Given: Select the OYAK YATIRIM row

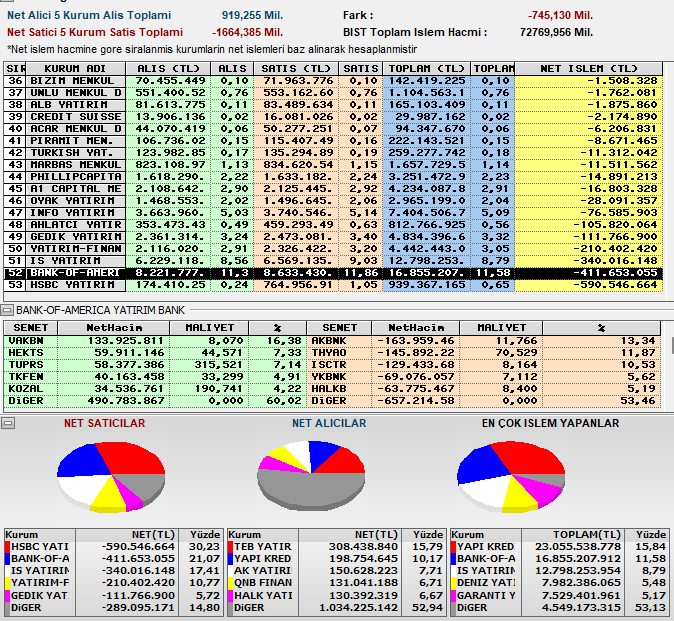Looking at the screenshot, I should (x=333, y=201).
